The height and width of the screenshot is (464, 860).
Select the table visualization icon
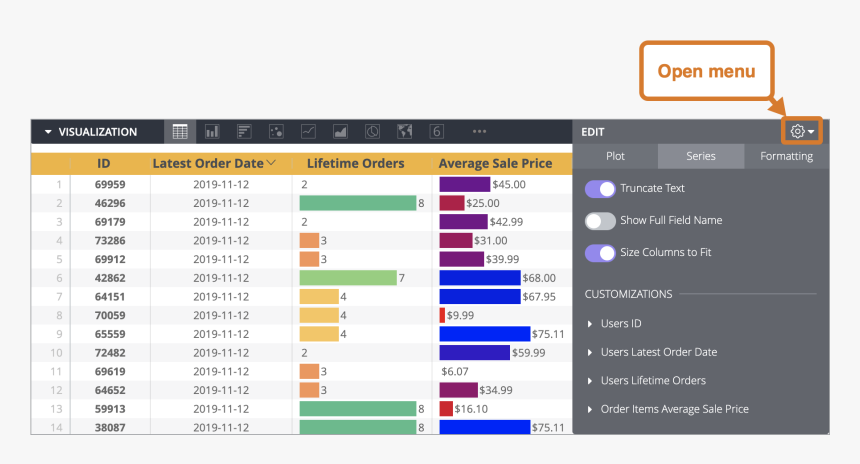tap(180, 131)
